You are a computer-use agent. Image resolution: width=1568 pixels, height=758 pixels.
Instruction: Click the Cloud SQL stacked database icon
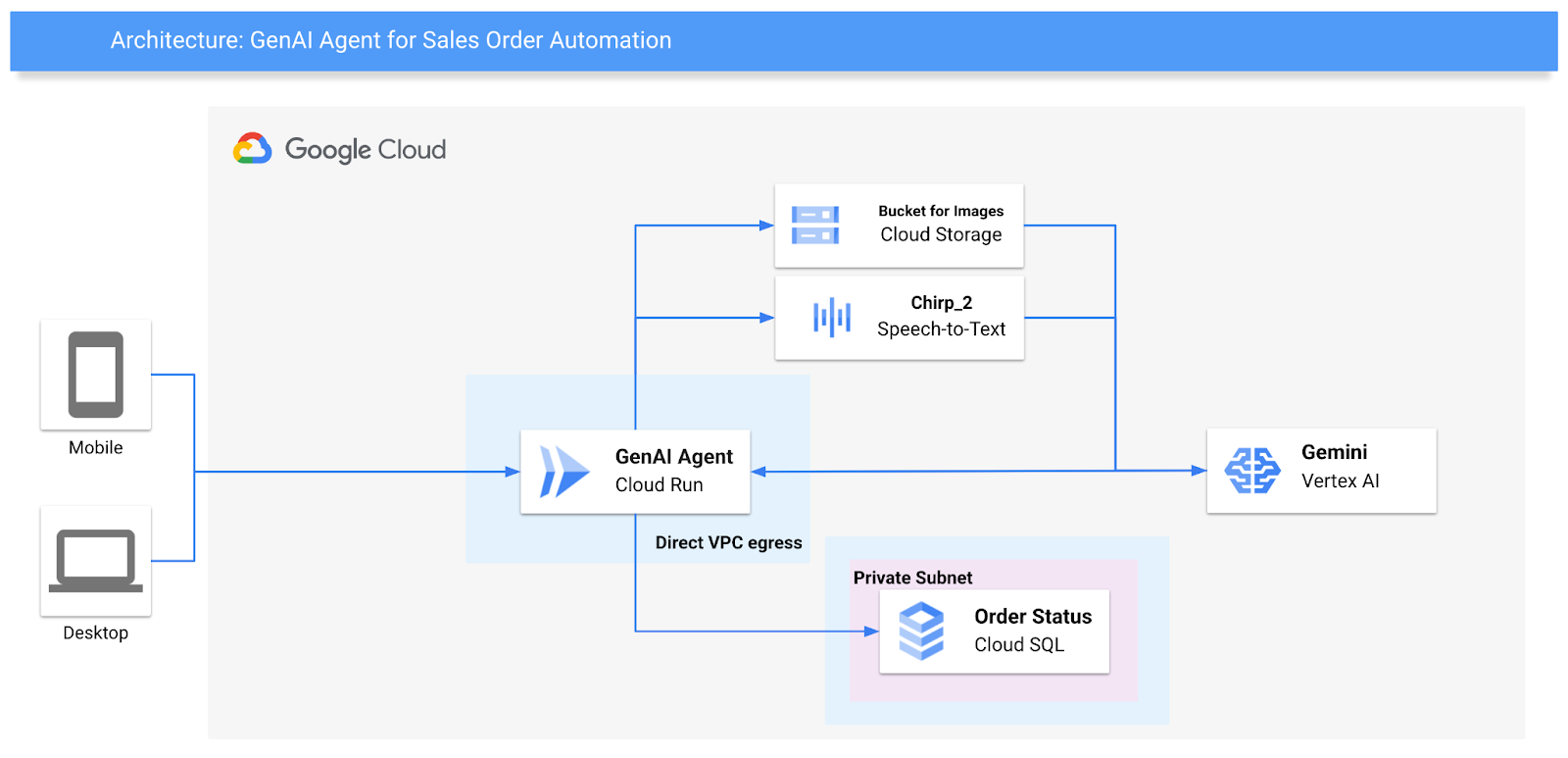click(x=921, y=631)
